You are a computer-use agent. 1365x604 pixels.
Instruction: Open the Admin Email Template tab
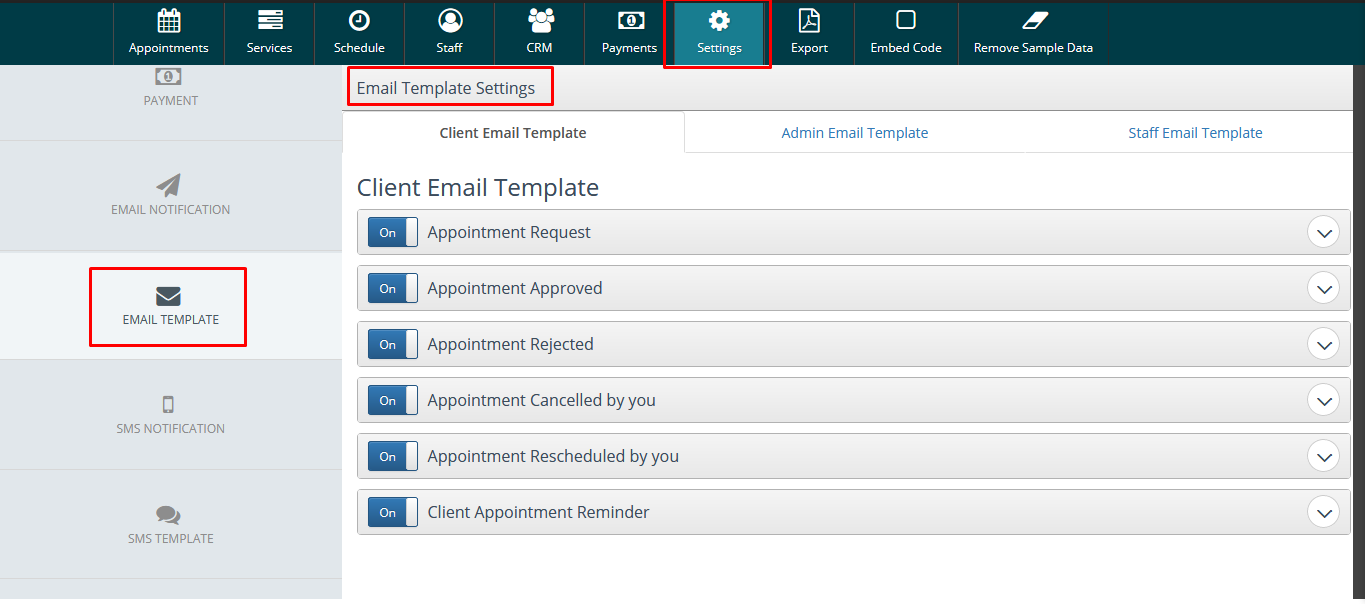click(855, 132)
